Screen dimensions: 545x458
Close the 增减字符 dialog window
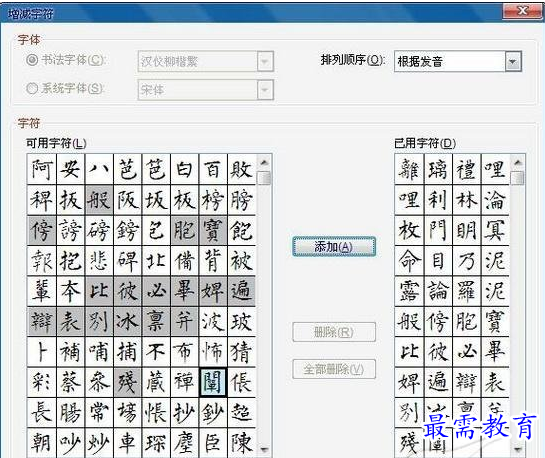(523, 11)
